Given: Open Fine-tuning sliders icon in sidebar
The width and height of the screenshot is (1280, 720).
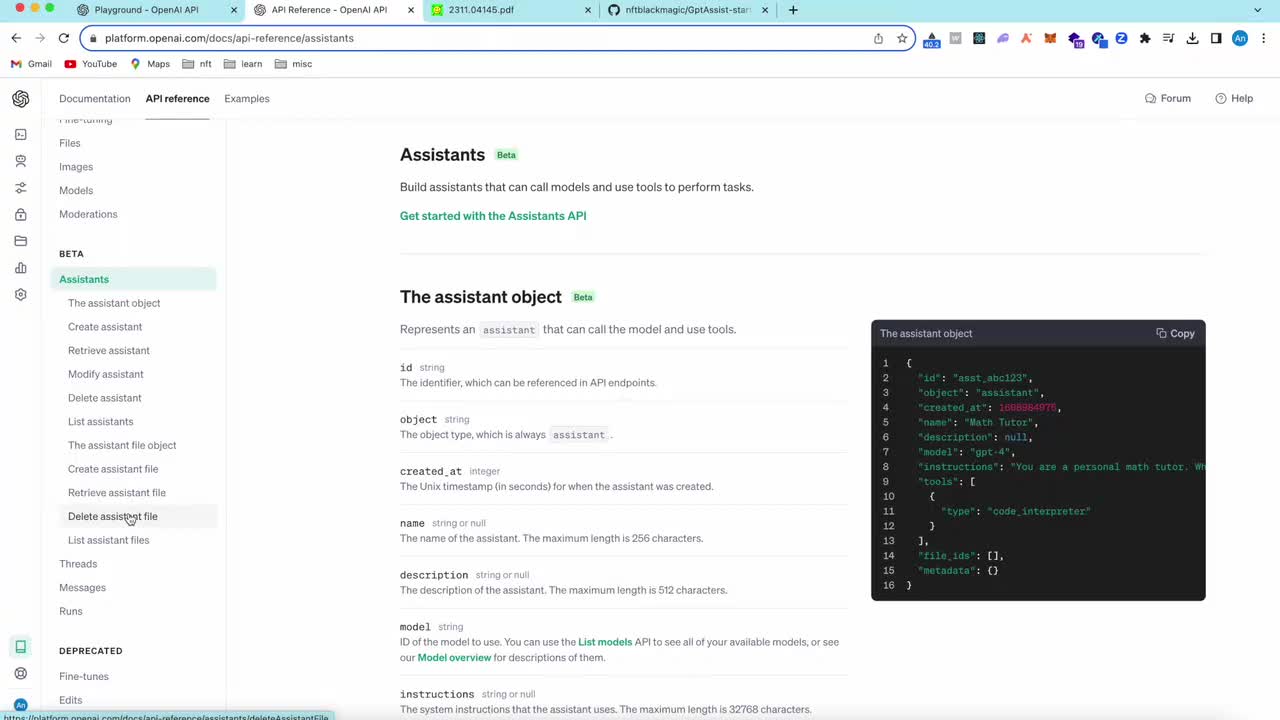Looking at the screenshot, I should tap(20, 188).
